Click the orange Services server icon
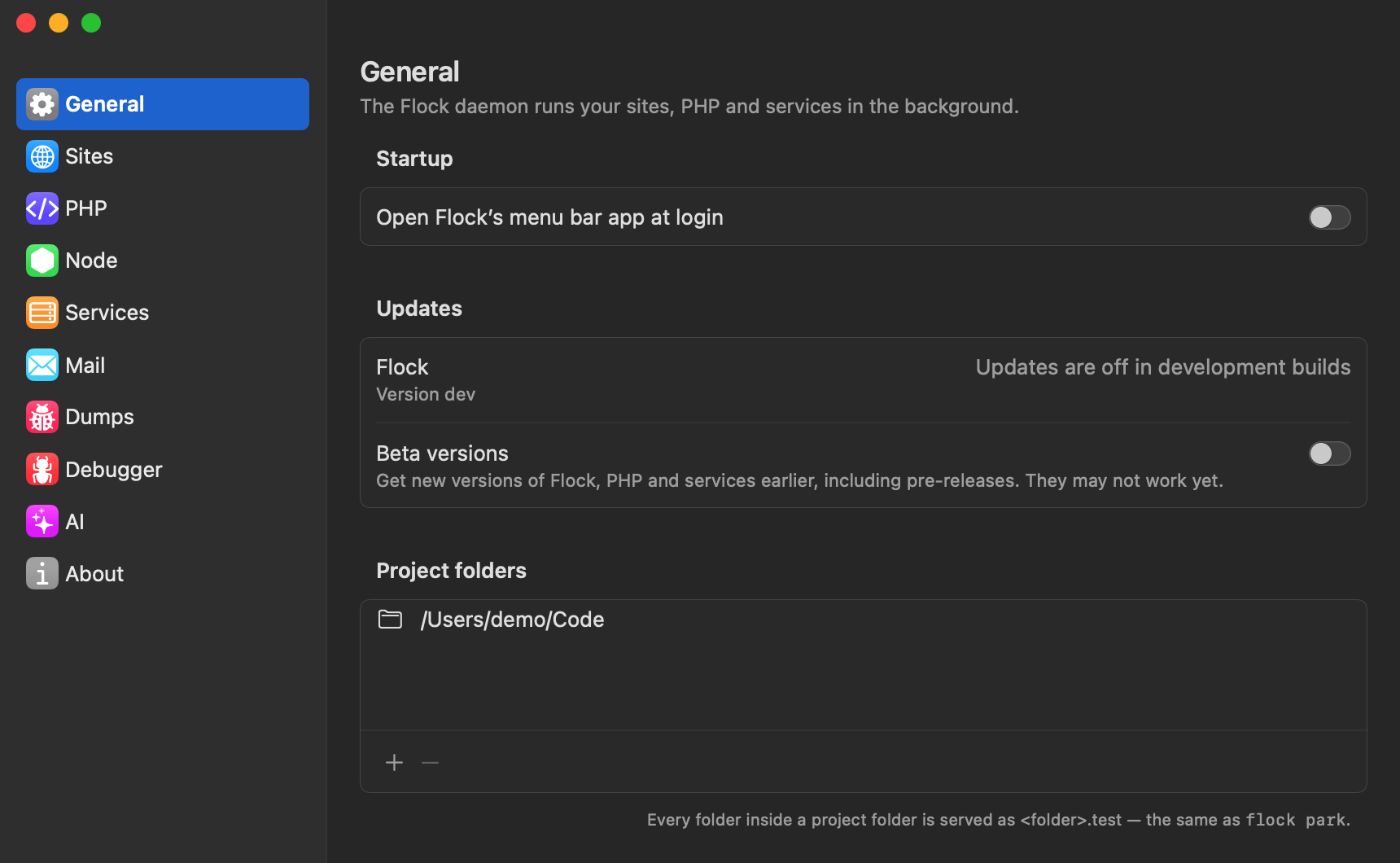1400x863 pixels. pyautogui.click(x=42, y=313)
